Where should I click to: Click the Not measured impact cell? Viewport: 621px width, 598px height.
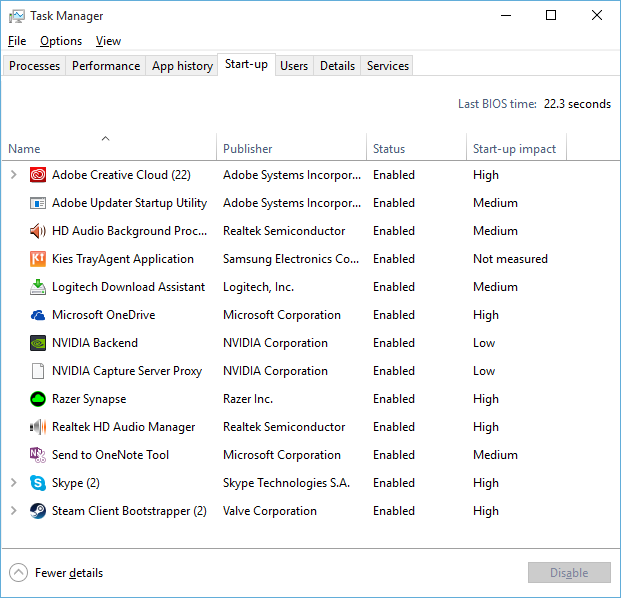click(510, 259)
